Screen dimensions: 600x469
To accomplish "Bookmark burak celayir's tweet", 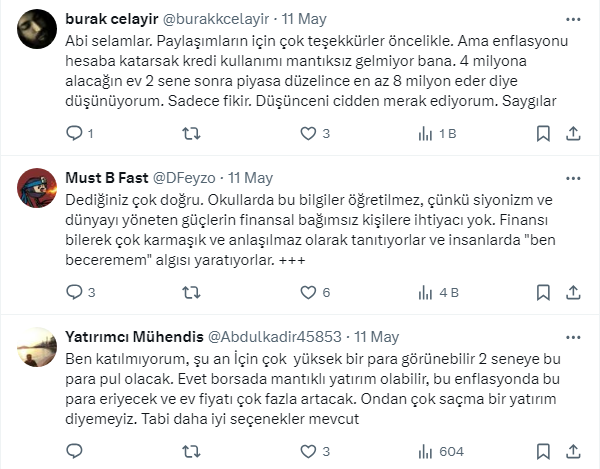I will (543, 133).
